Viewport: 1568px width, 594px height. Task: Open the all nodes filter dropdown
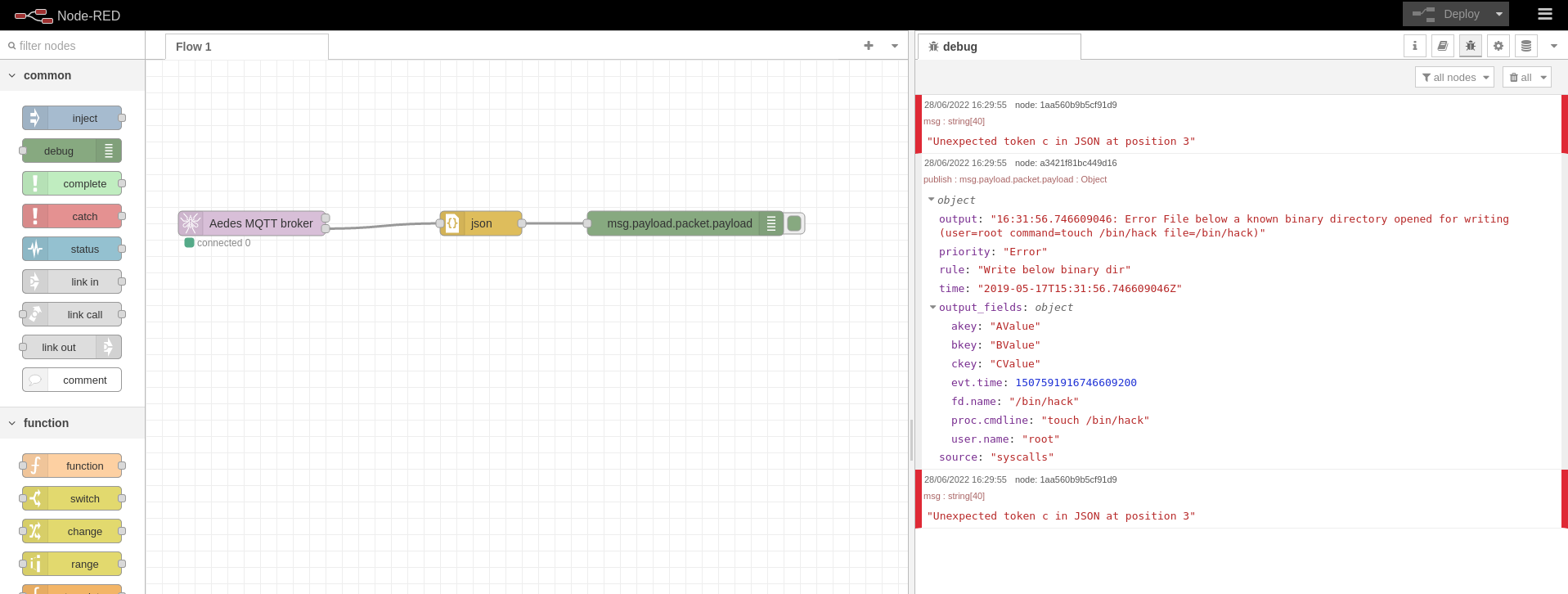tap(1453, 77)
